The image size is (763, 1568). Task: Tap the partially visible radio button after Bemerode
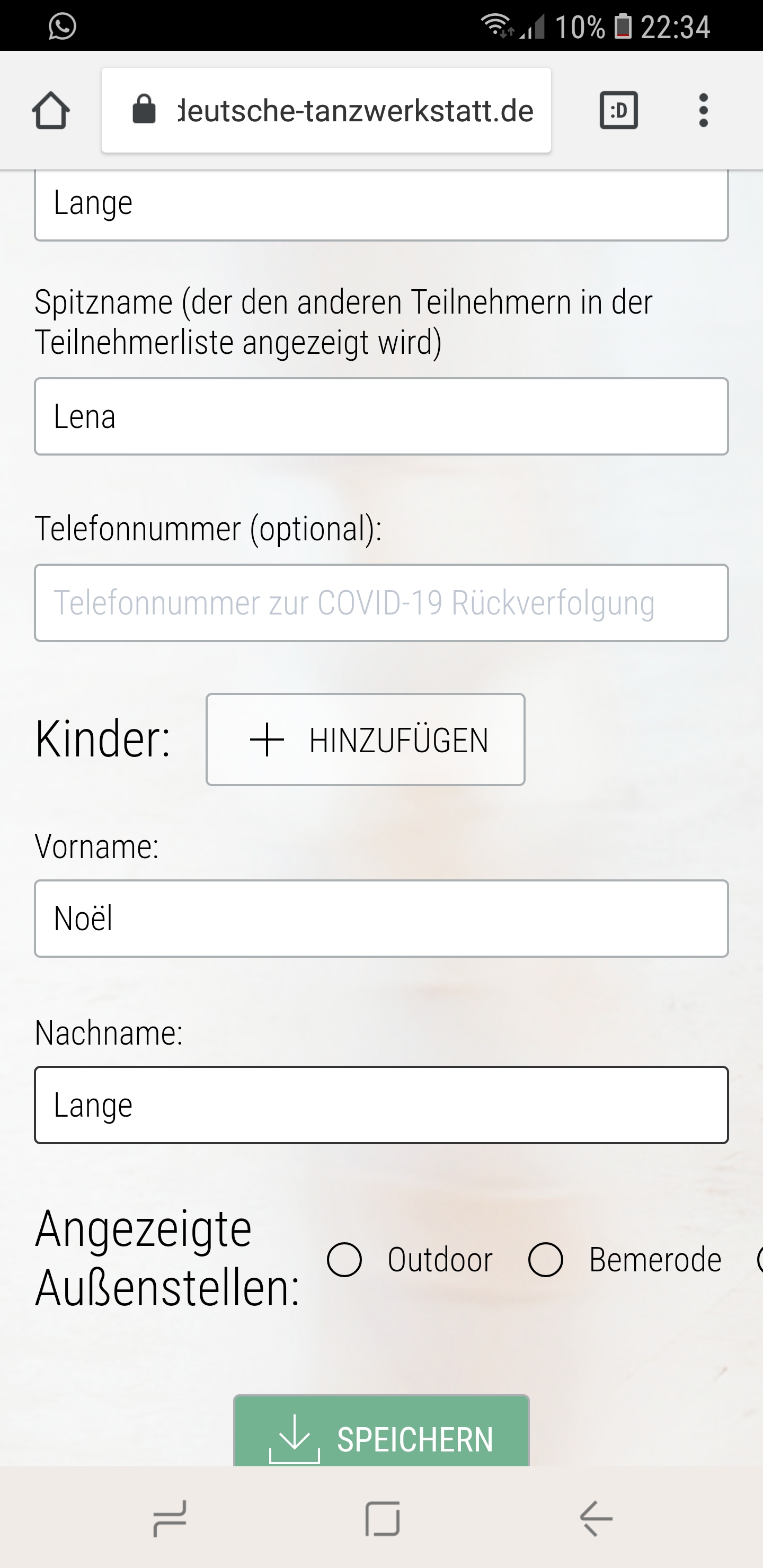[759, 1259]
